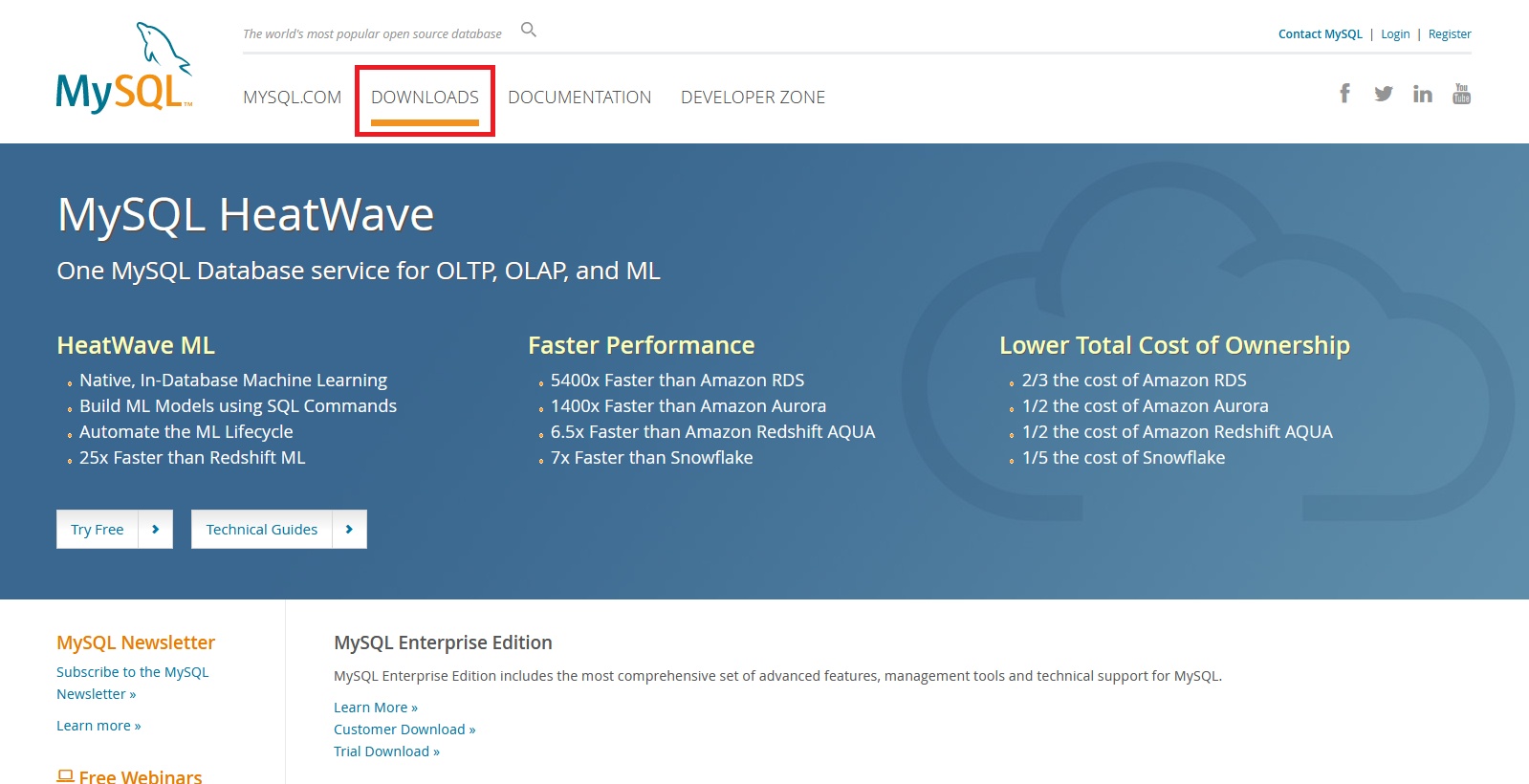
Task: Open the DEVELOPER ZONE tab
Action: pyautogui.click(x=753, y=98)
